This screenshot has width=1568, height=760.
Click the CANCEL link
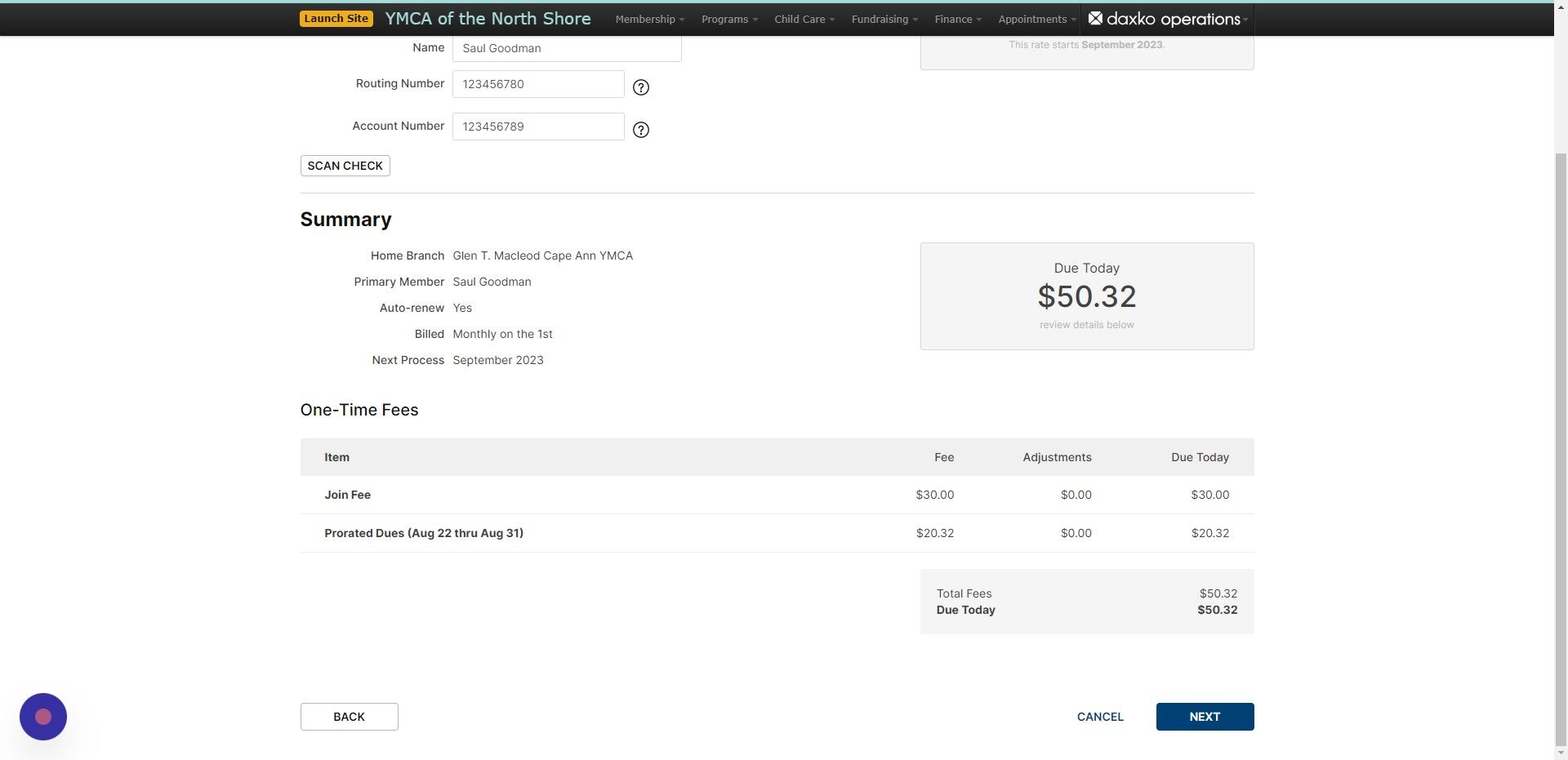[x=1100, y=717]
